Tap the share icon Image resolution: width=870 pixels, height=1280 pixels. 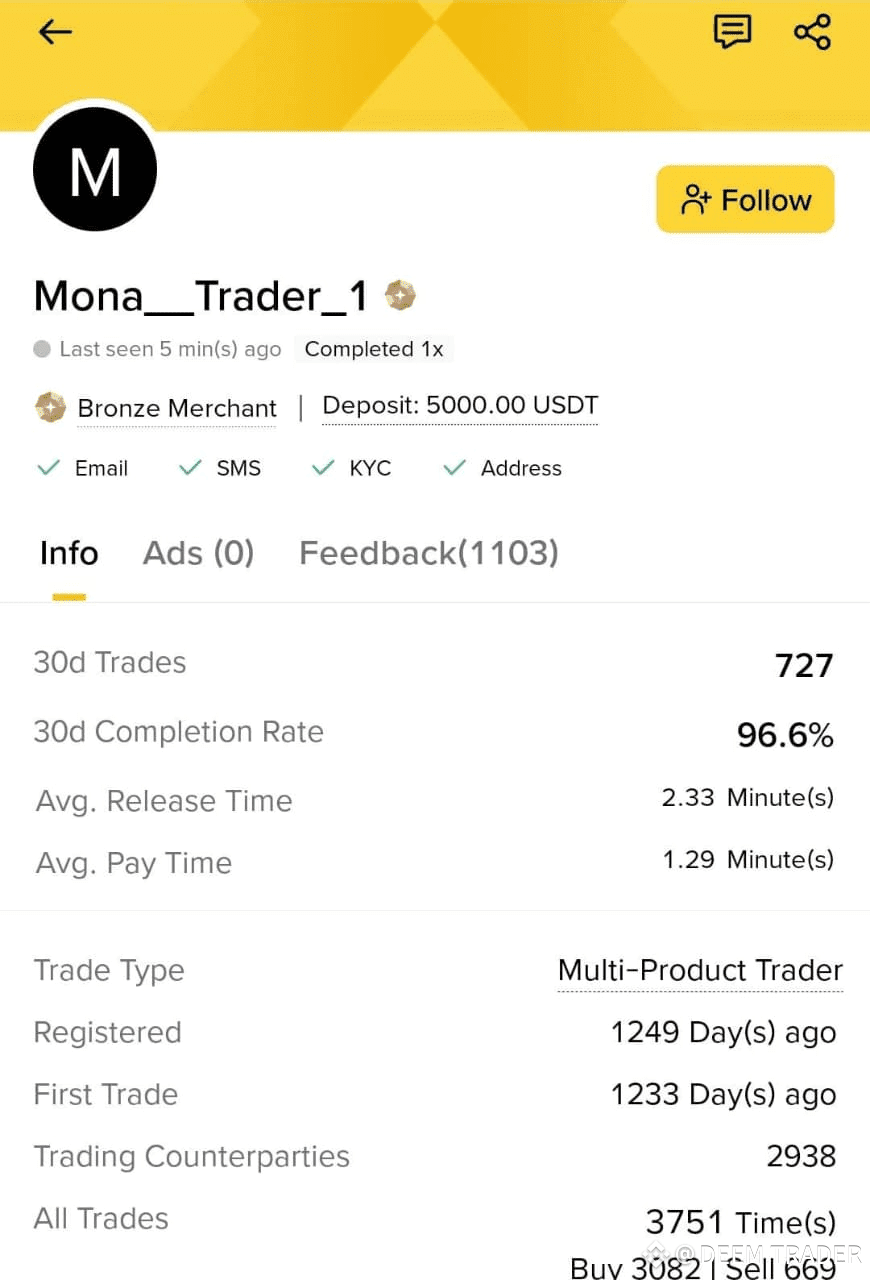coord(812,32)
